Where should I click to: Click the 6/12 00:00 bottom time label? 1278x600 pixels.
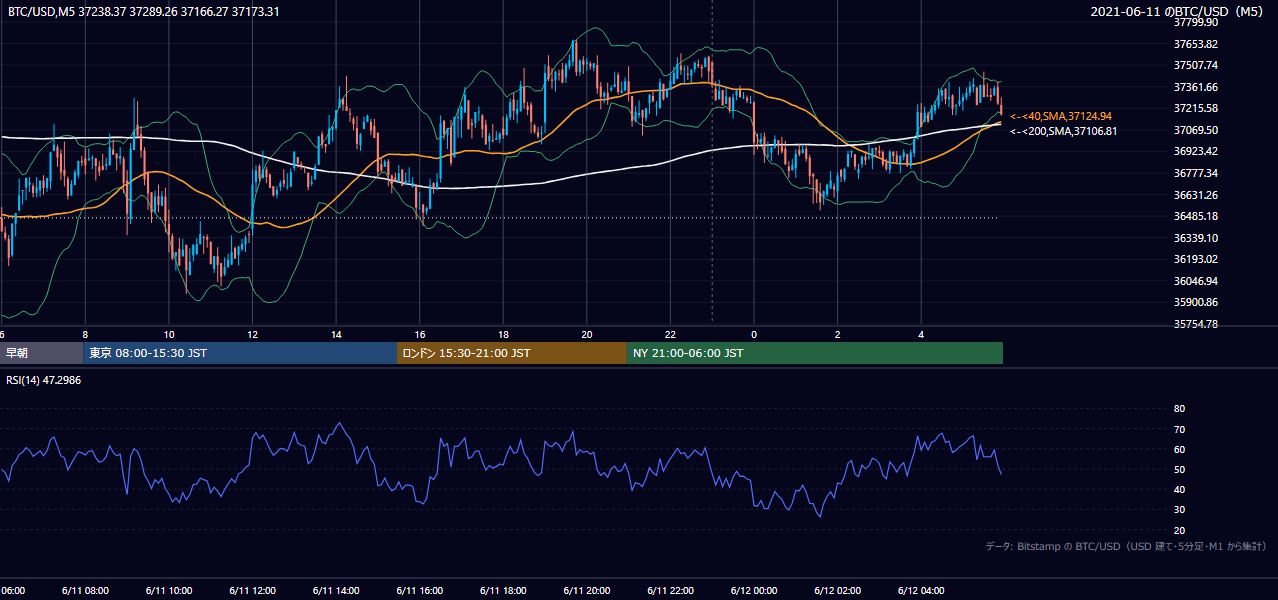click(x=753, y=591)
